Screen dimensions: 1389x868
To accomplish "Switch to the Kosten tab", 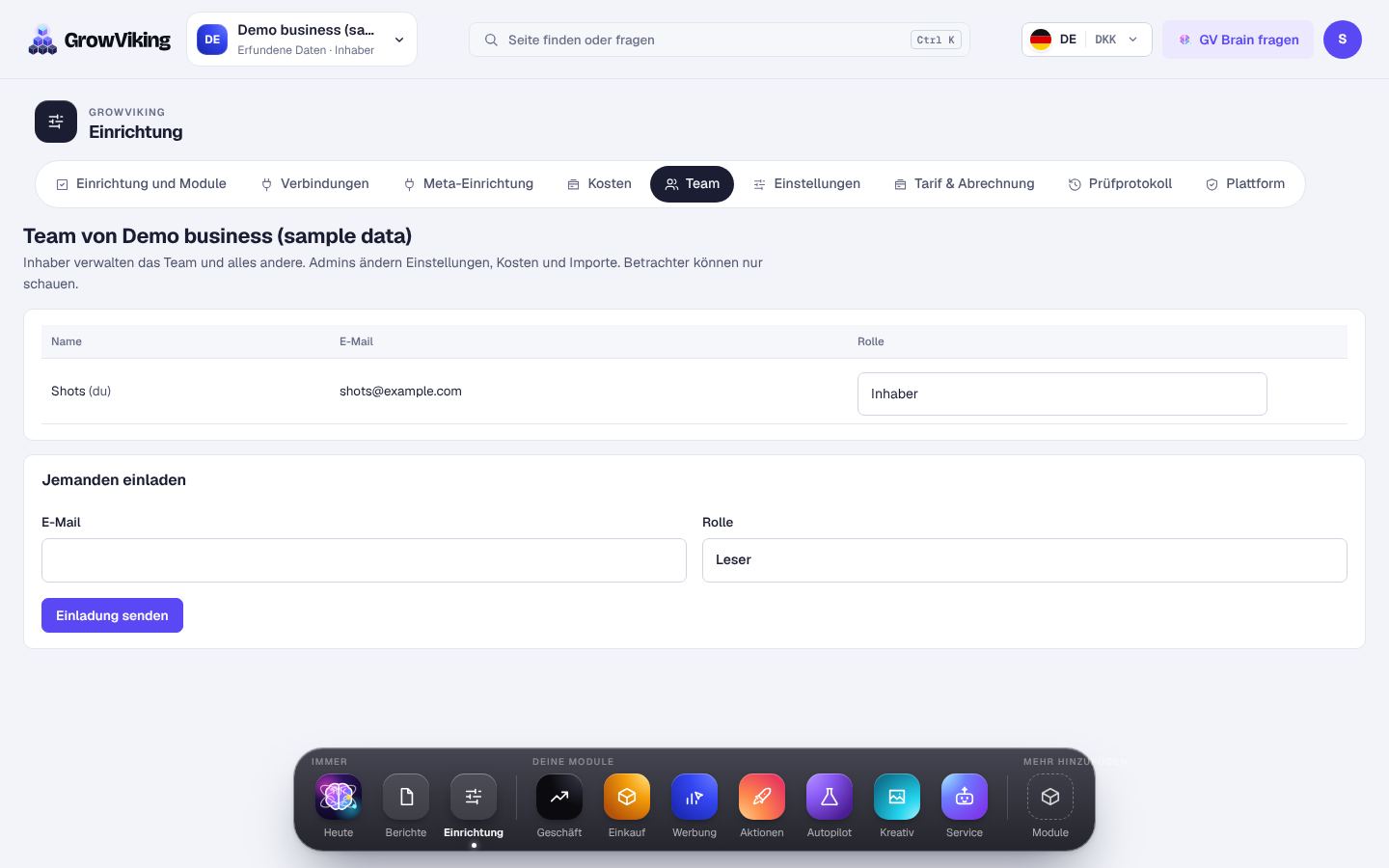I will (599, 184).
